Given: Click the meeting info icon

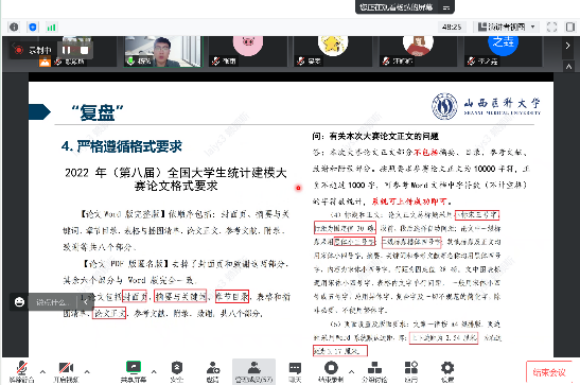Looking at the screenshot, I should click(x=14, y=27).
